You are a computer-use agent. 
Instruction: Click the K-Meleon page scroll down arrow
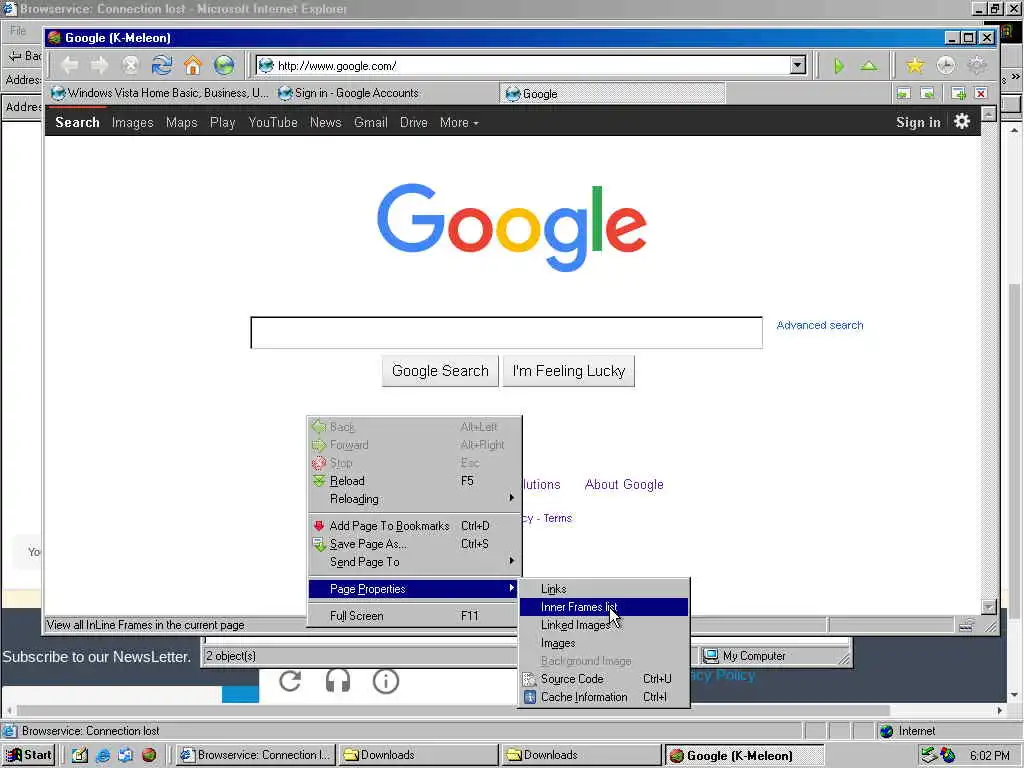989,607
